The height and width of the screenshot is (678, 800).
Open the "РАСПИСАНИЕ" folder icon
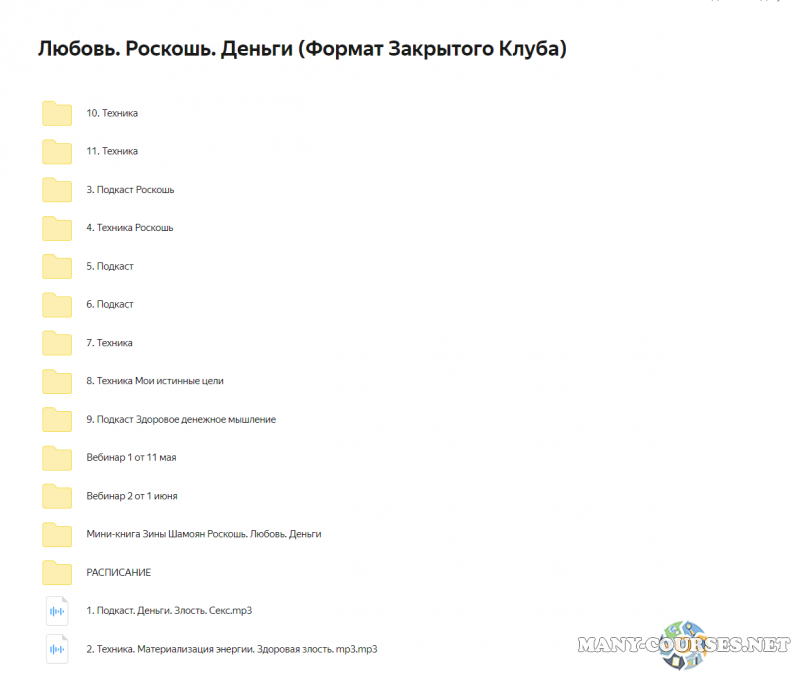click(x=56, y=572)
